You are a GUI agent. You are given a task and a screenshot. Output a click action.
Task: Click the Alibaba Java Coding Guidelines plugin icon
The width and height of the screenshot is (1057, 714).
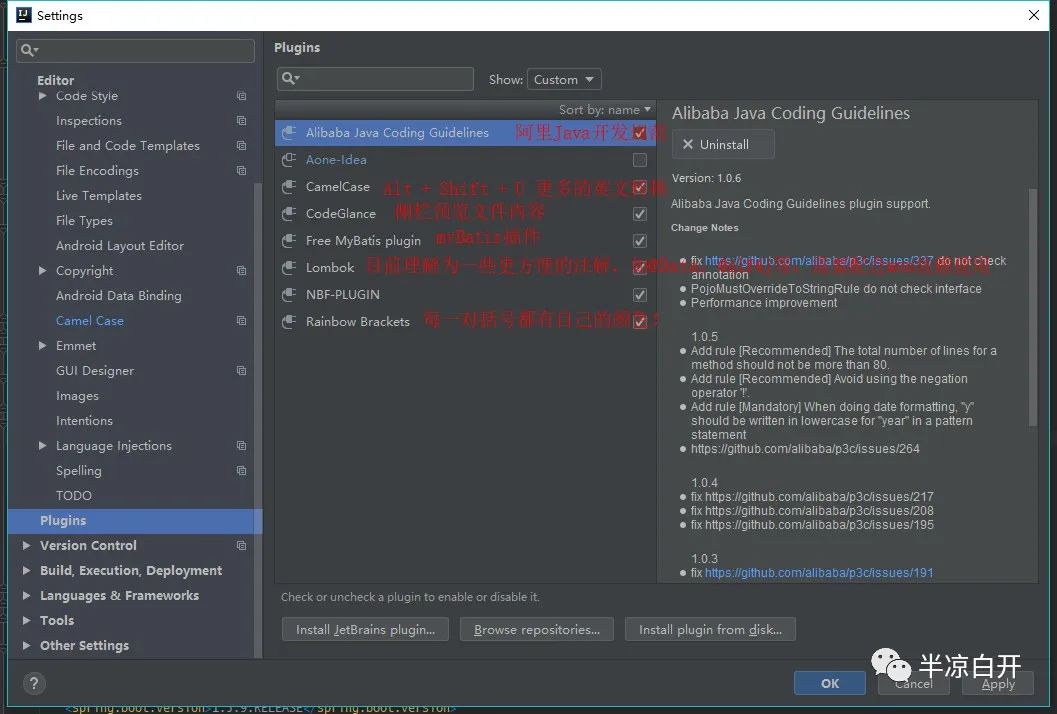coord(289,133)
